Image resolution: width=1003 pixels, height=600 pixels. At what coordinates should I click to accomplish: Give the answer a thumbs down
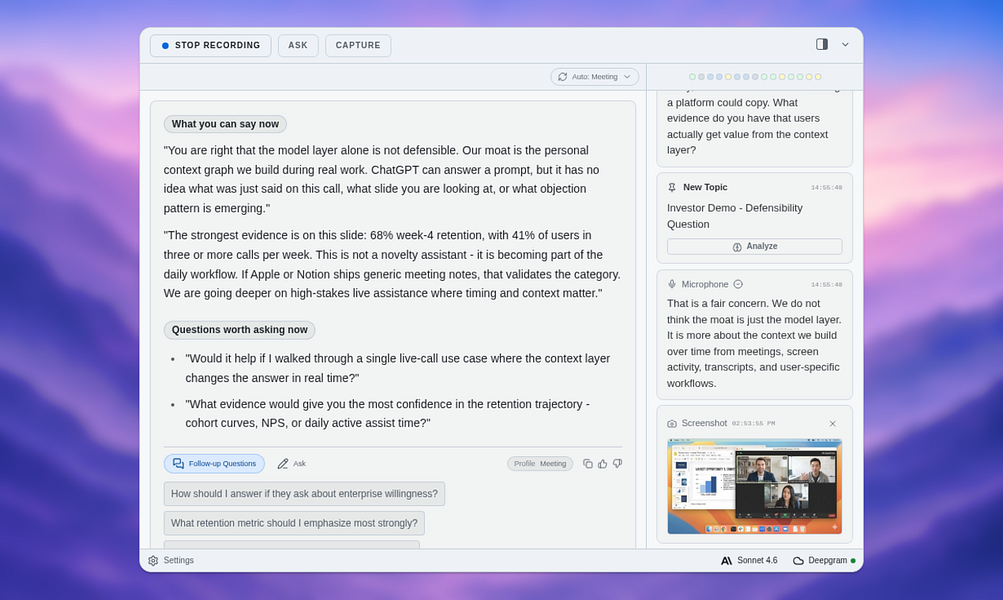tap(617, 464)
